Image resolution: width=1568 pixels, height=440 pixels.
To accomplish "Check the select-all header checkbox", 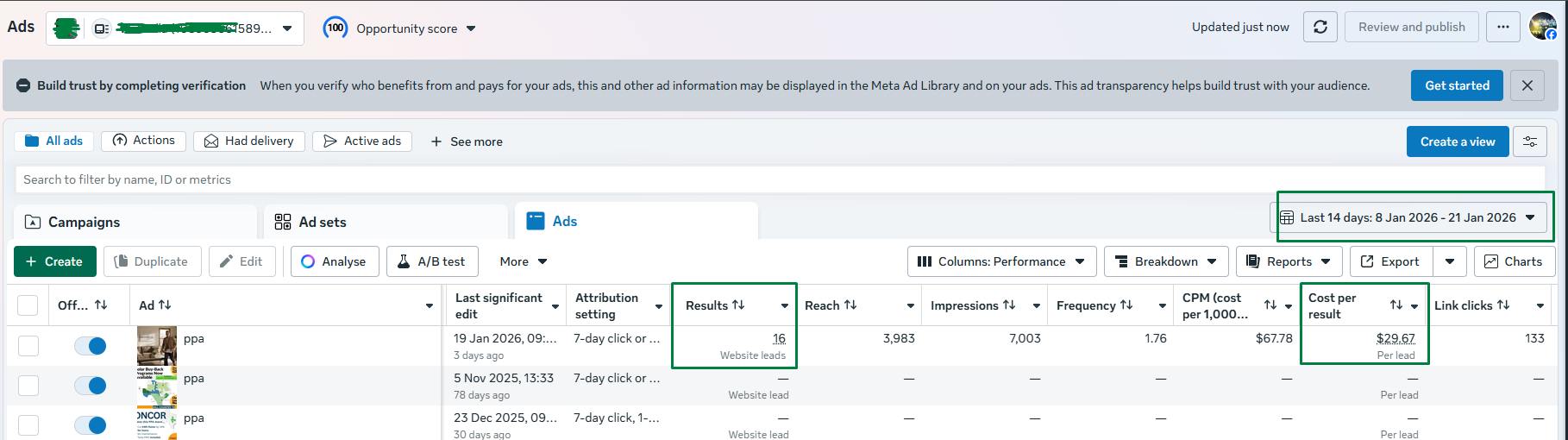I will 28,305.
